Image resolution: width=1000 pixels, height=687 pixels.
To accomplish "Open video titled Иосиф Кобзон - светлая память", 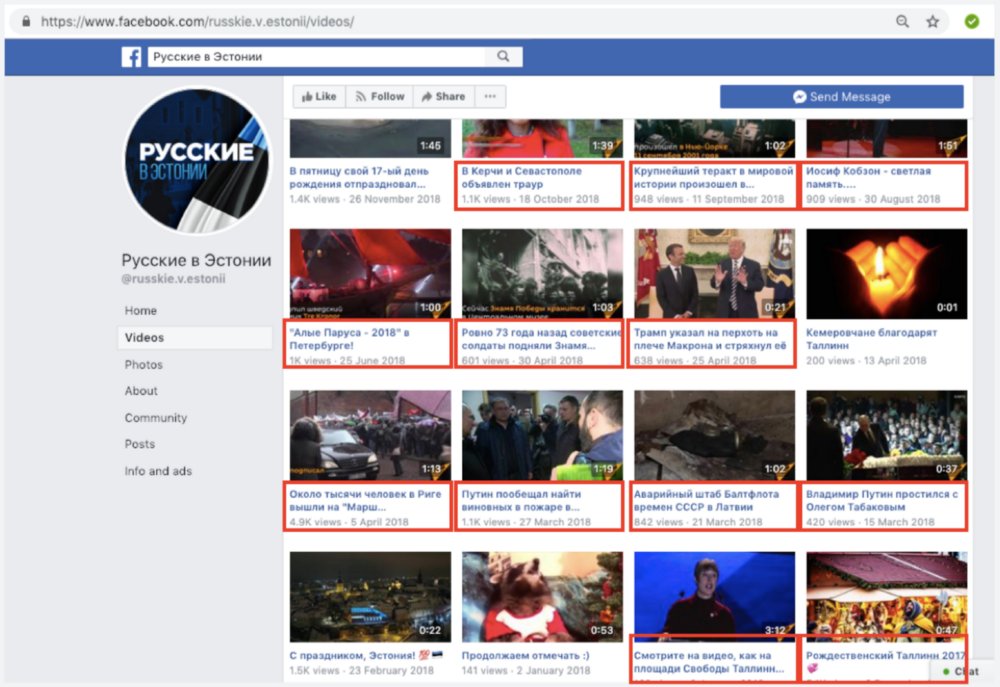I will pos(868,177).
